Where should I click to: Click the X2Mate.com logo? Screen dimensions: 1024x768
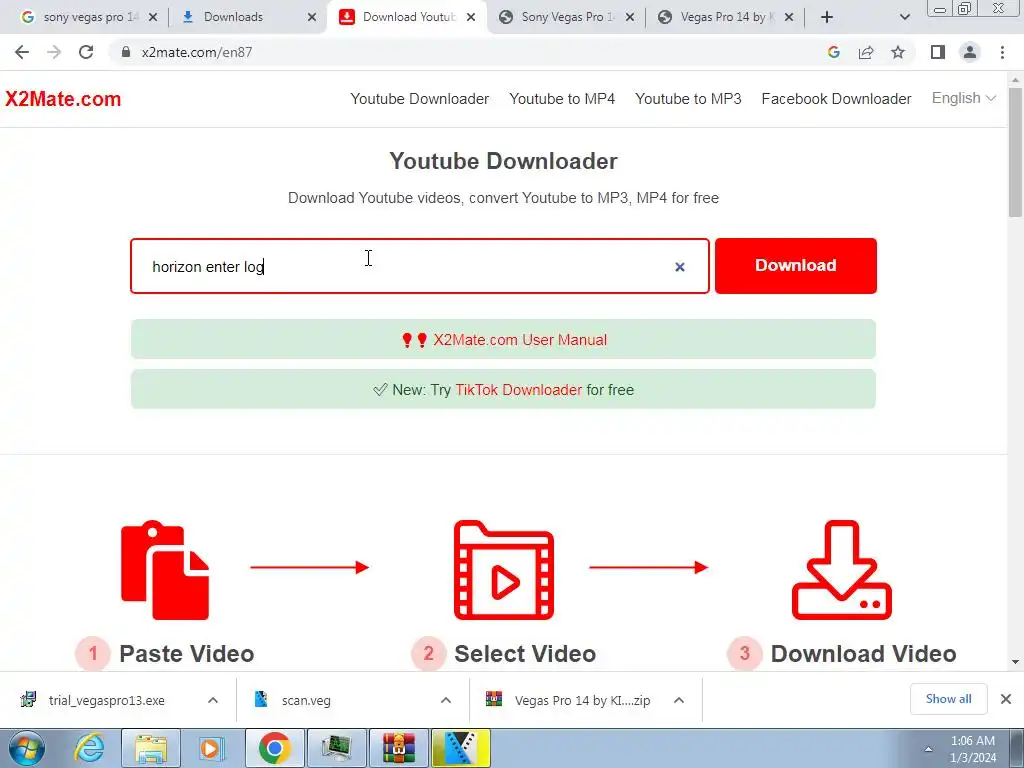pyautogui.click(x=63, y=99)
